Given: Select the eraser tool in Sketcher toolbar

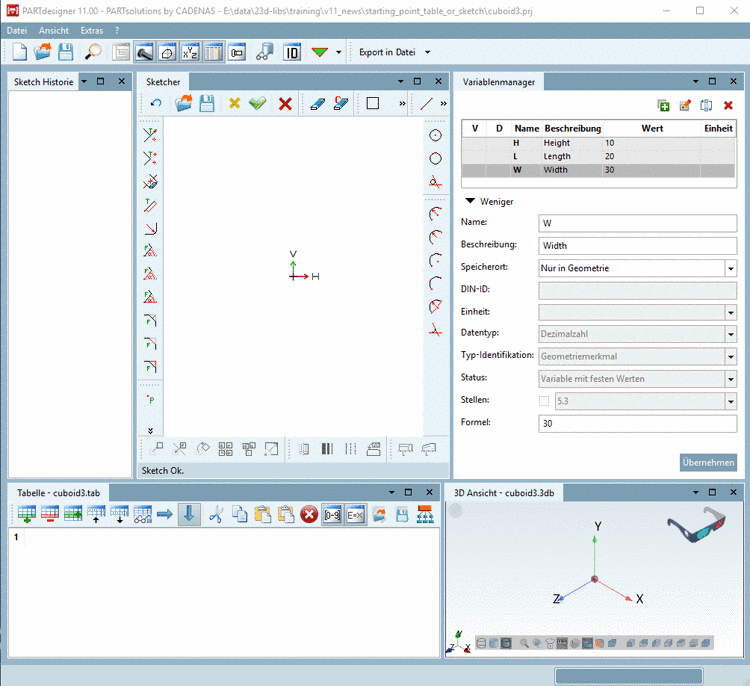Looking at the screenshot, I should tap(317, 104).
